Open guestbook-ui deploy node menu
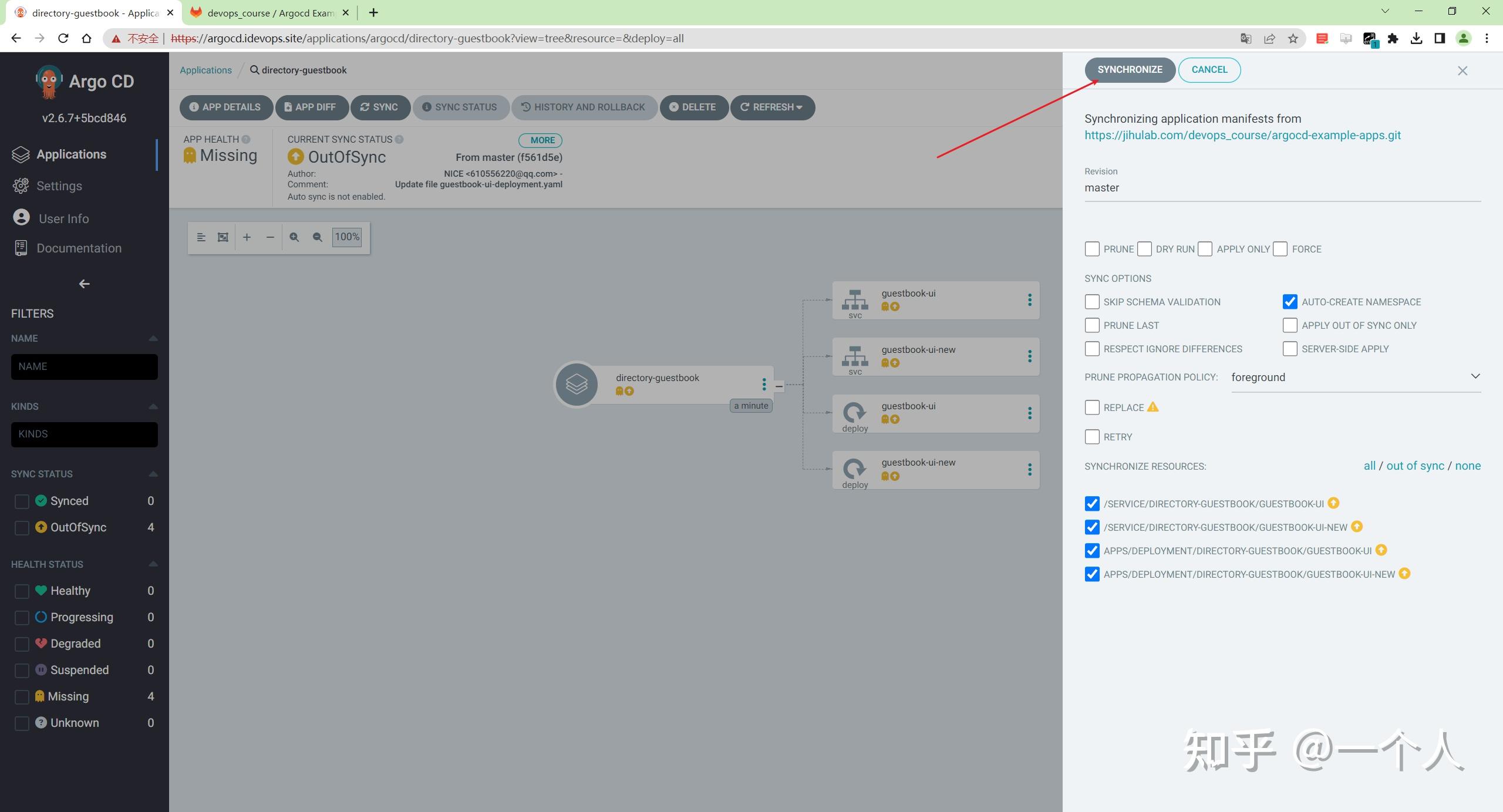Image resolution: width=1503 pixels, height=812 pixels. [x=1029, y=413]
